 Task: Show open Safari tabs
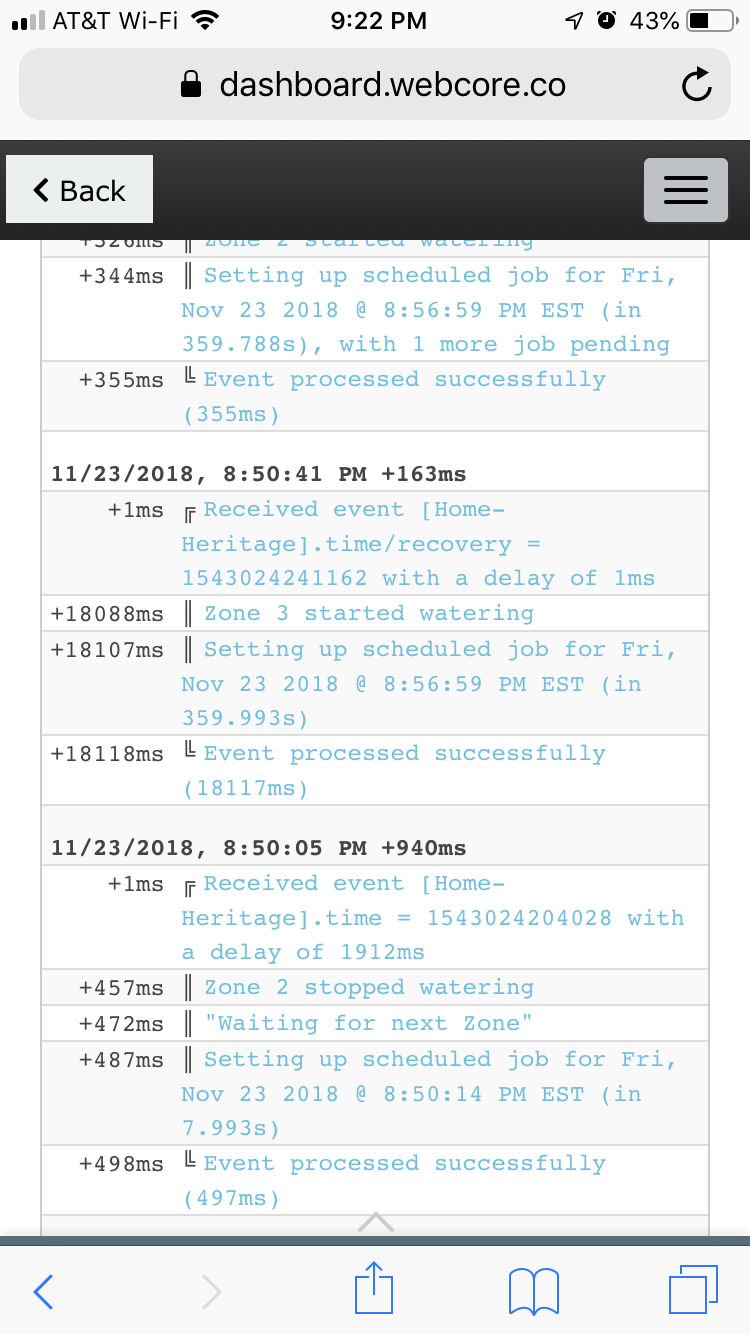693,1290
